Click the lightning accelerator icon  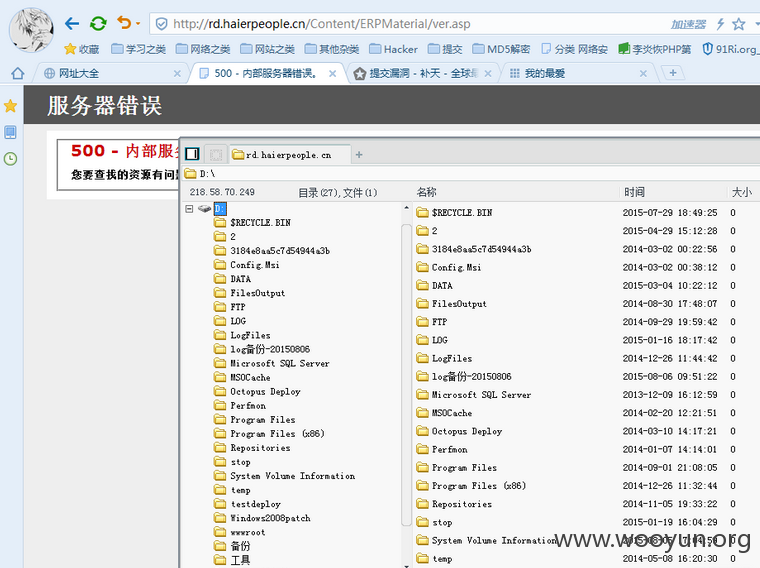click(720, 24)
